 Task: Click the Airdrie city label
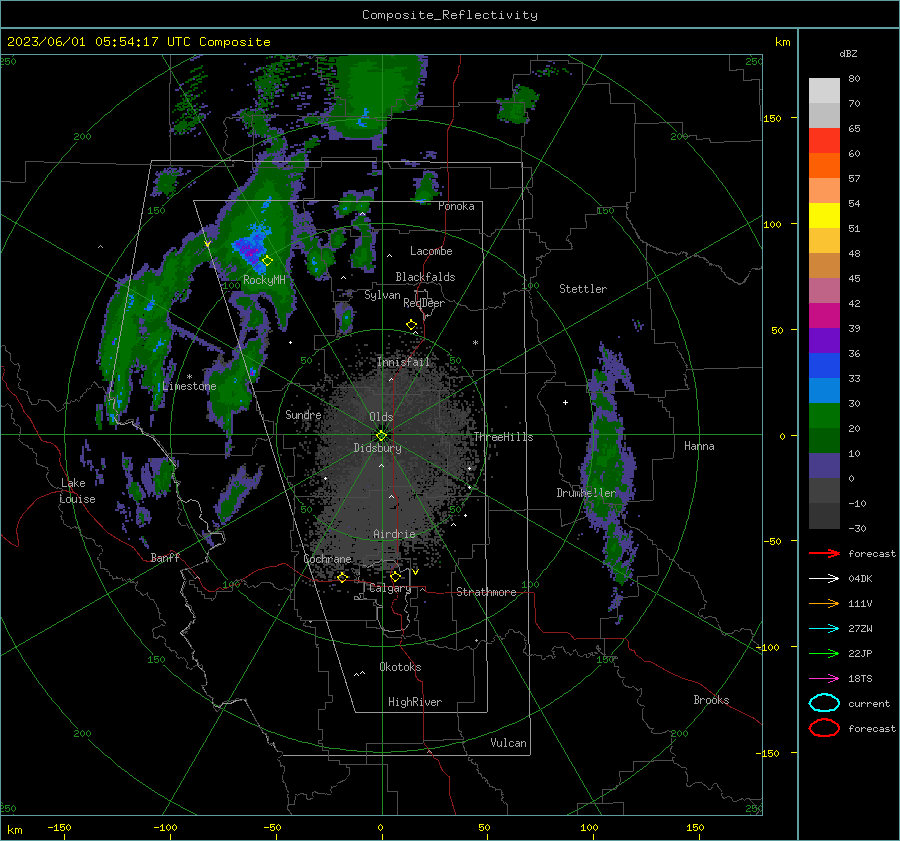pos(394,534)
